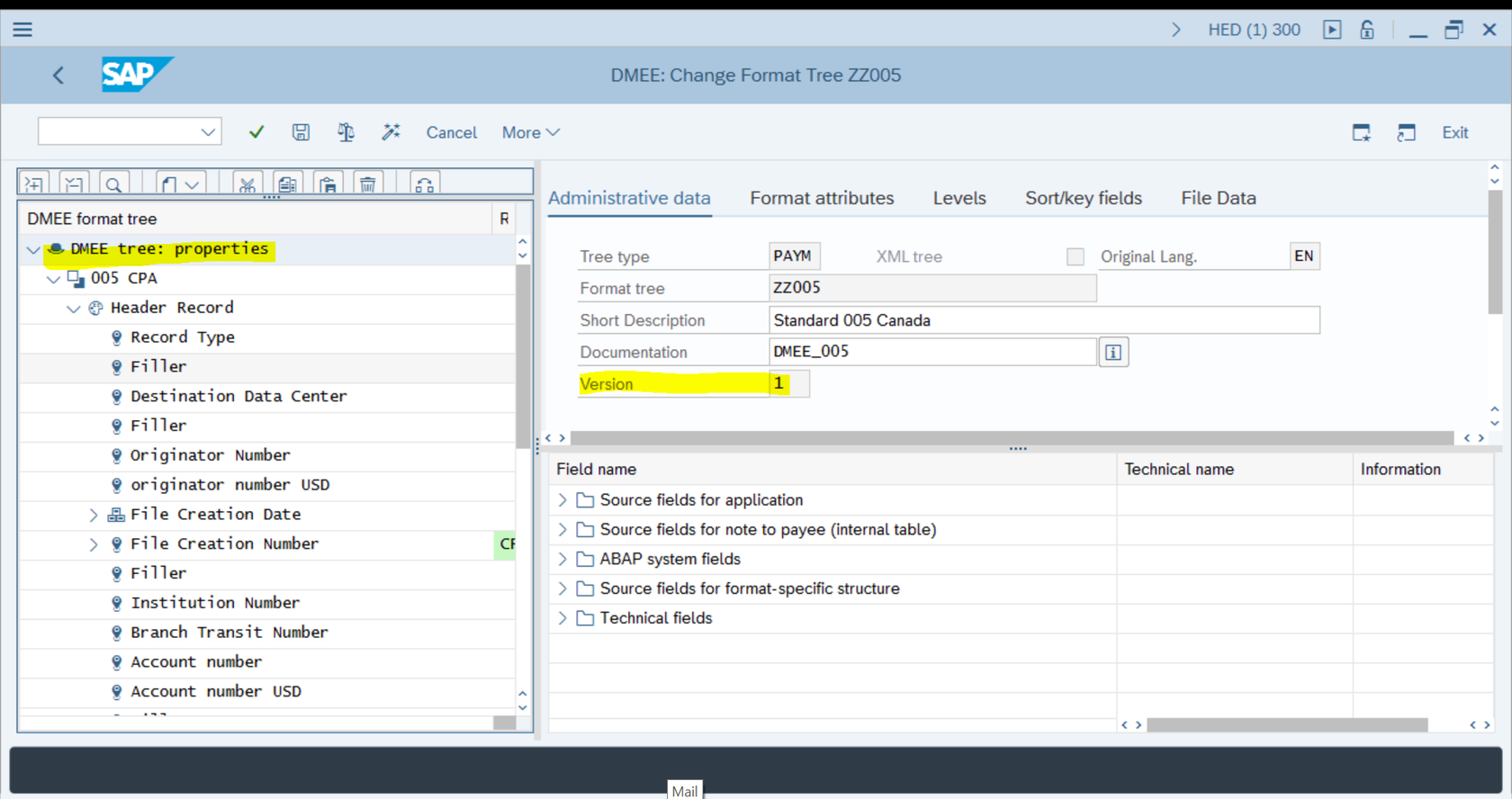The image size is (1512, 799).
Task: Select the Institution Number element
Action: pyautogui.click(x=215, y=603)
